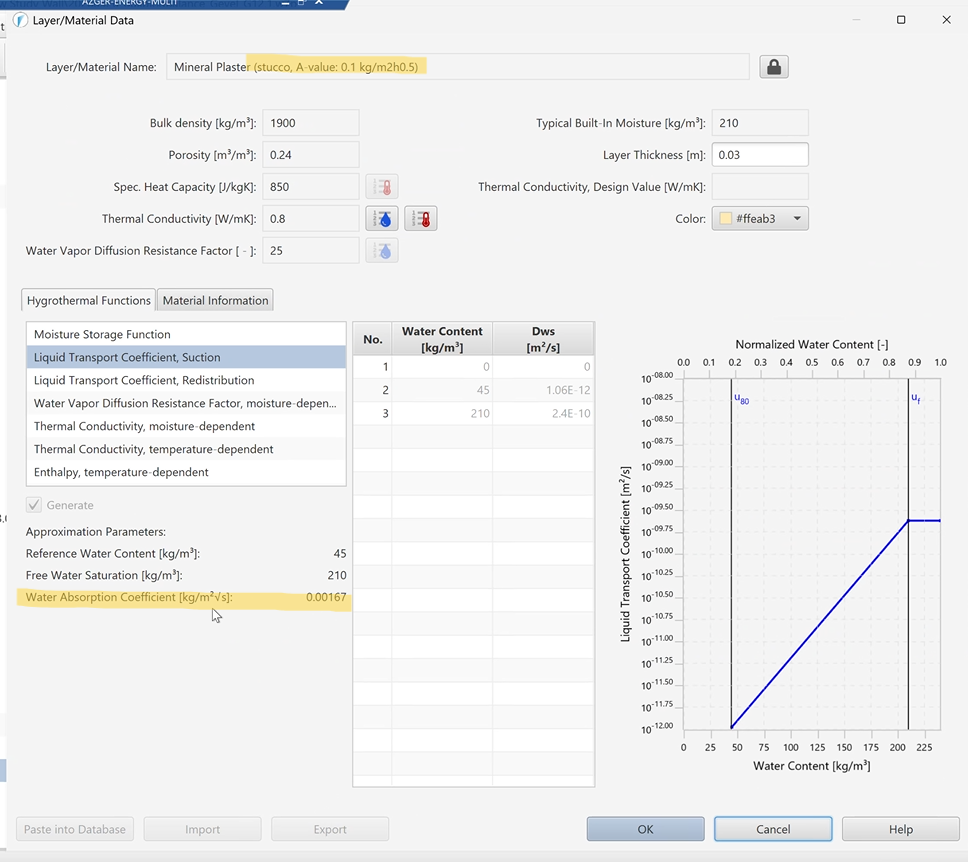This screenshot has height=862, width=968.
Task: Select Moisture Storage Function in list
Action: pyautogui.click(x=102, y=335)
